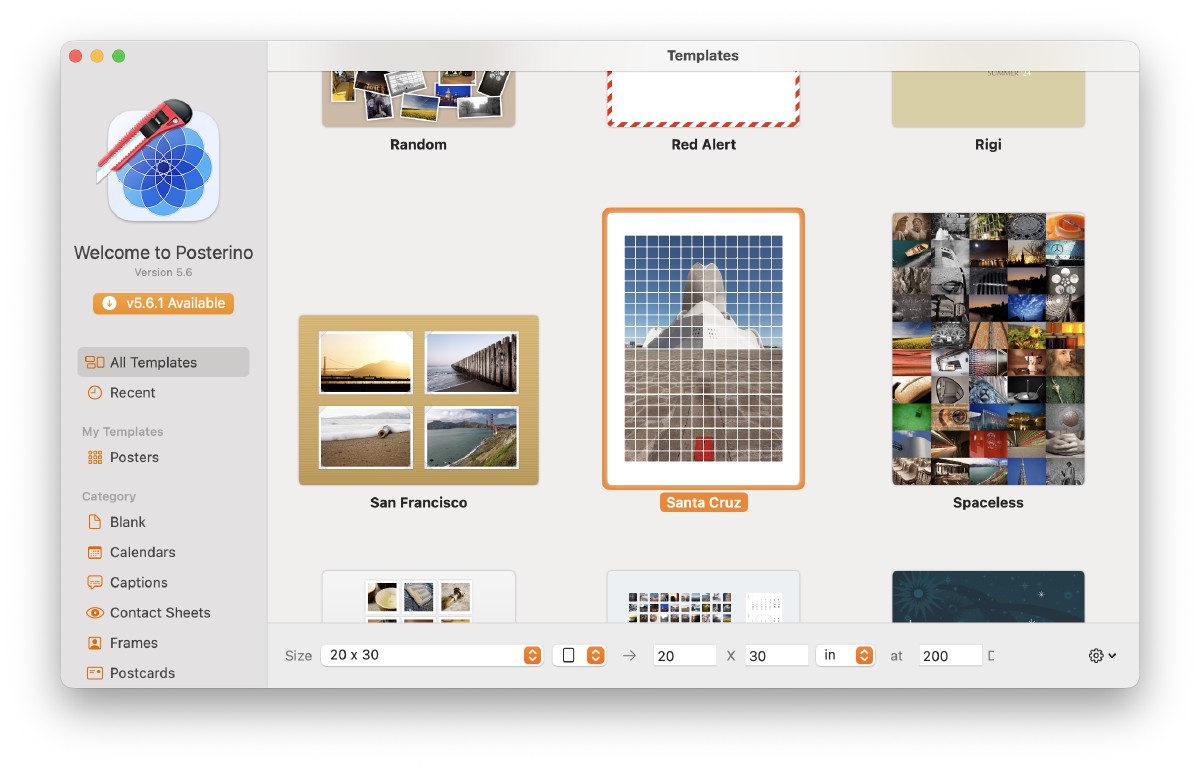Open the Calendars category icon
Screen dimensions: 1200x768
point(95,552)
